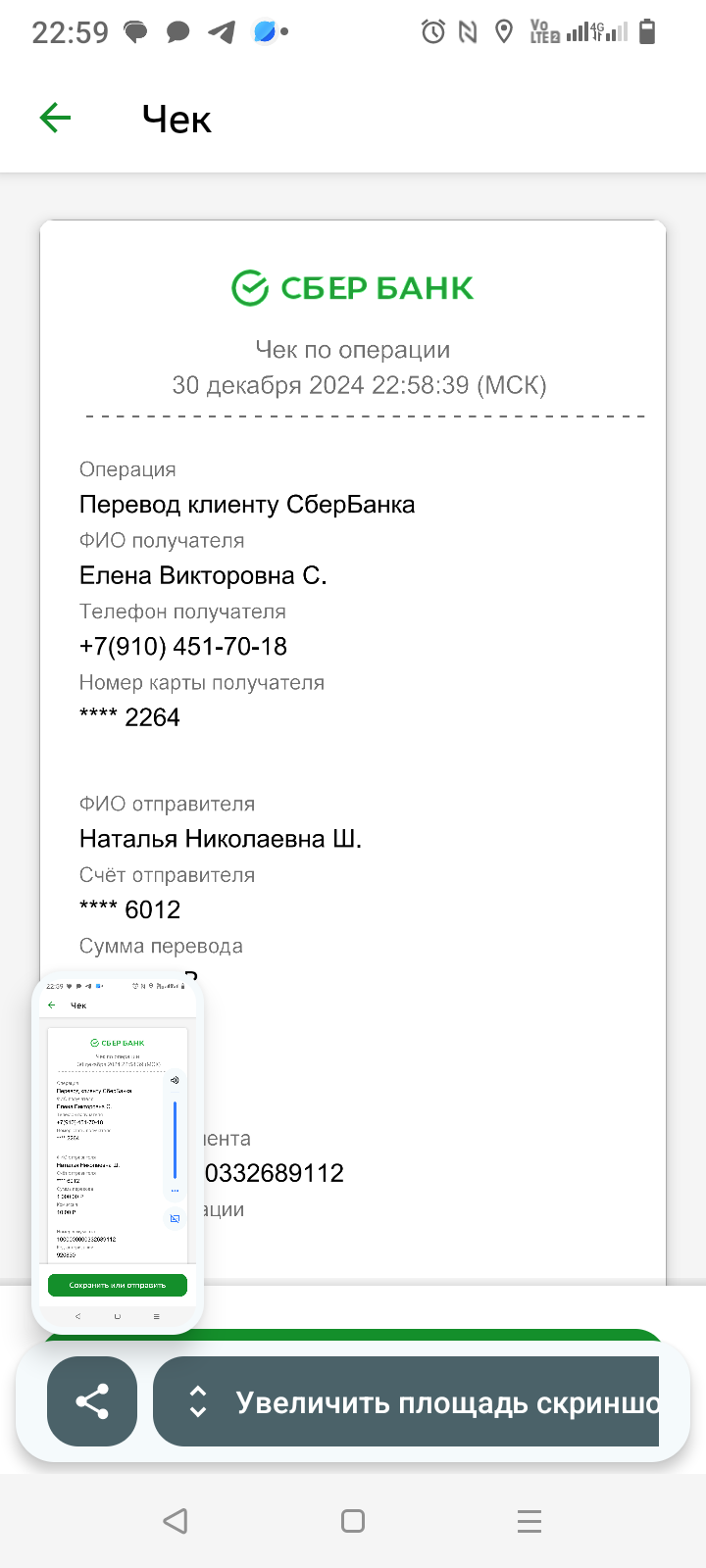
Task: Tap the Telegram notification icon in status bar
Action: 222,32
